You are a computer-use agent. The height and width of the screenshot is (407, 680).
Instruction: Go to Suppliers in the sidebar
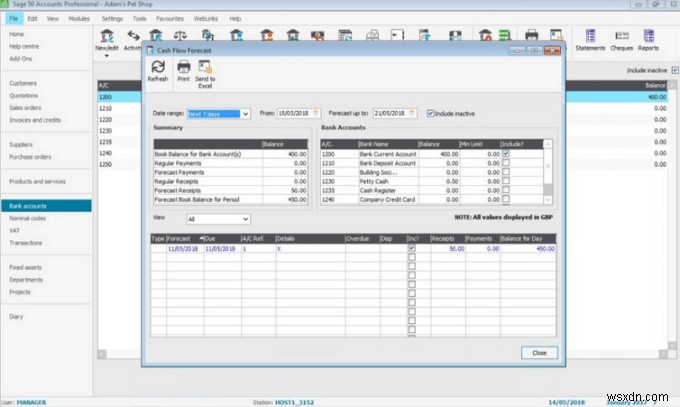point(21,144)
